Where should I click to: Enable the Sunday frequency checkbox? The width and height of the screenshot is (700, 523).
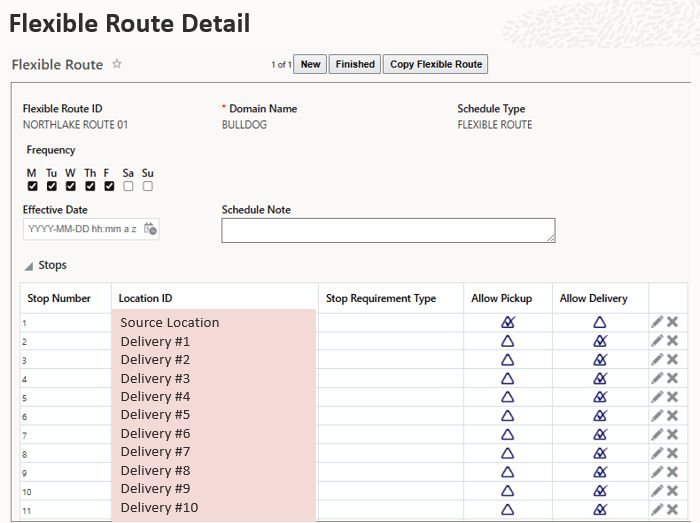(x=148, y=186)
